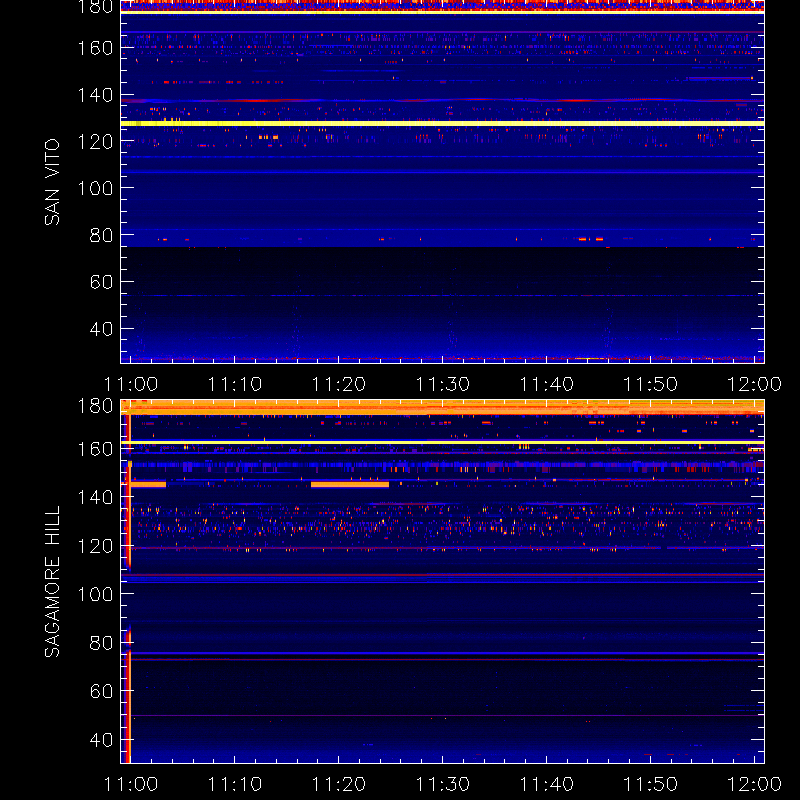
Task: Select the 80 tick label in SAN VITO panel
Action: pyautogui.click(x=101, y=235)
